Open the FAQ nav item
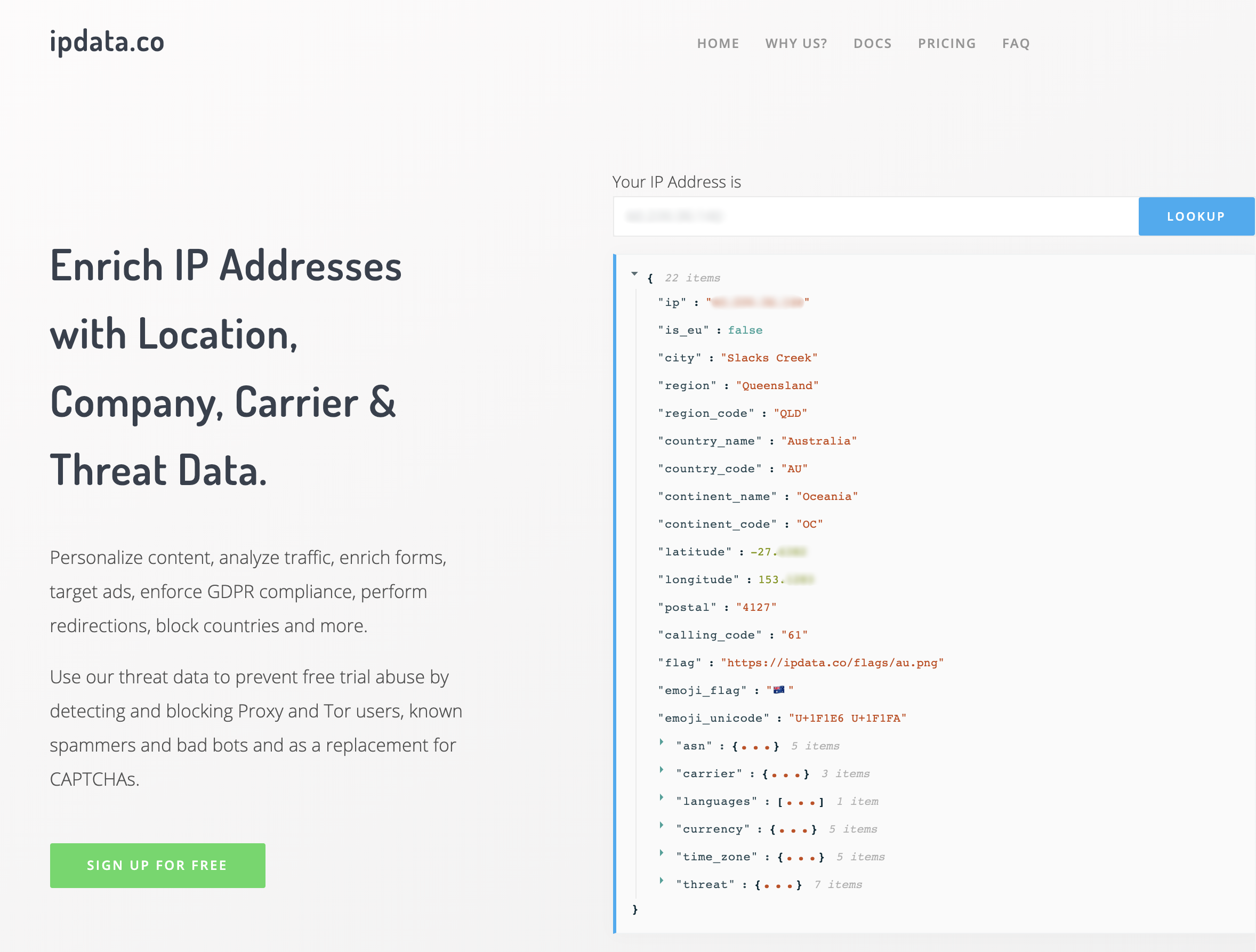The image size is (1256, 952). [1016, 44]
